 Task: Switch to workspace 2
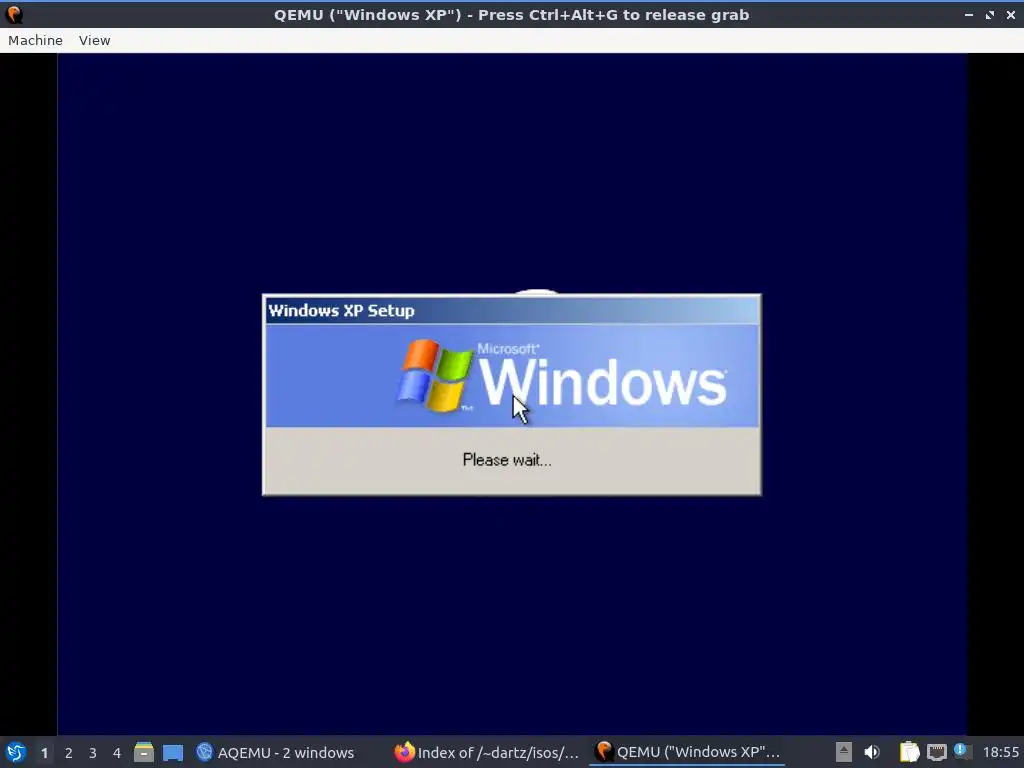69,753
